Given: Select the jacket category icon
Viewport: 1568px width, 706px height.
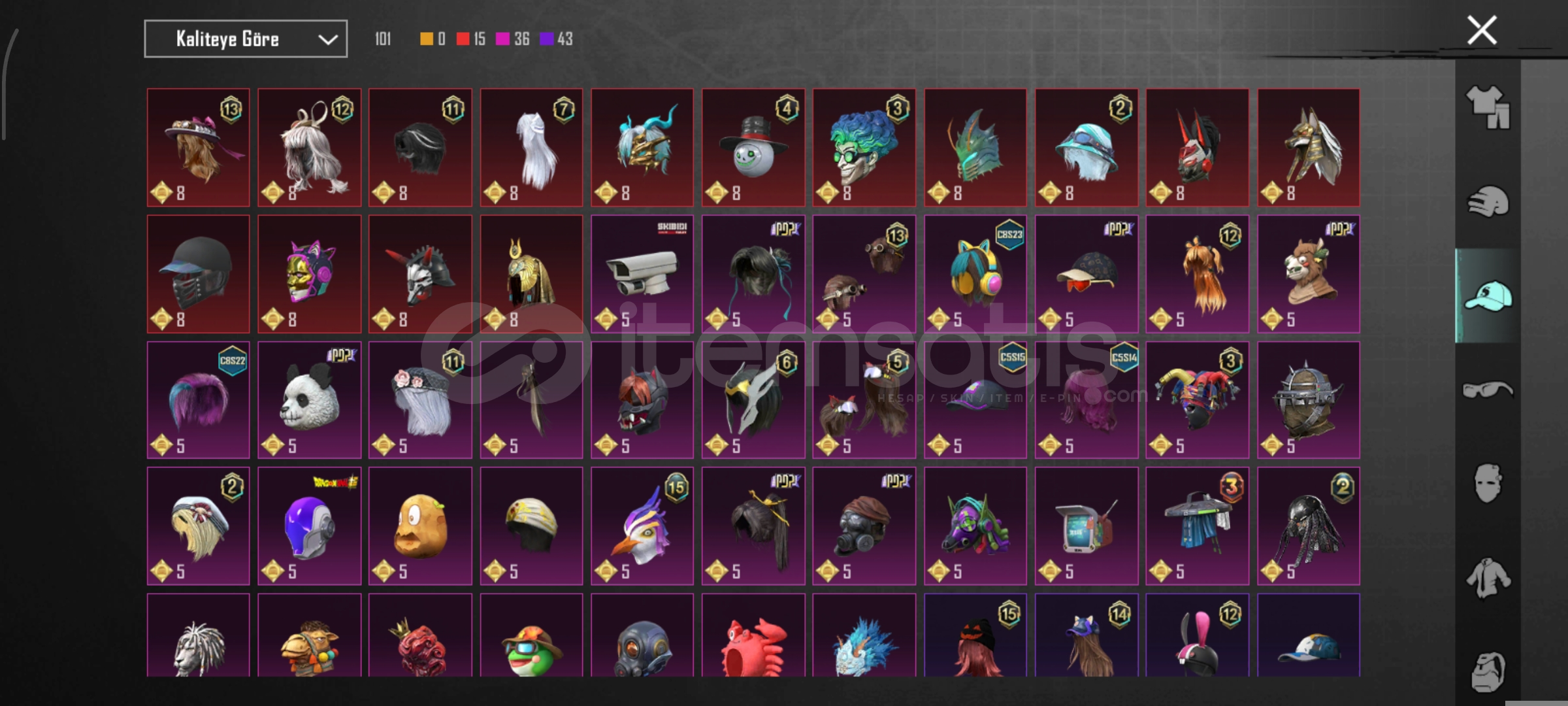Looking at the screenshot, I should point(1488,577).
